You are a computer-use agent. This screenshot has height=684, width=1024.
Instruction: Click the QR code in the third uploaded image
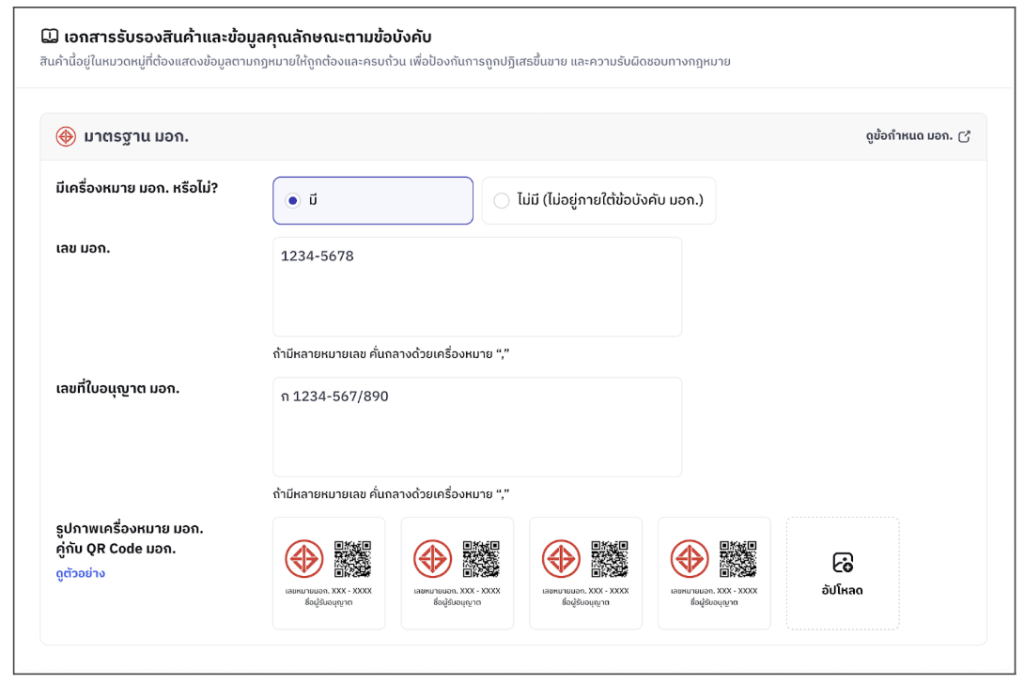609,559
